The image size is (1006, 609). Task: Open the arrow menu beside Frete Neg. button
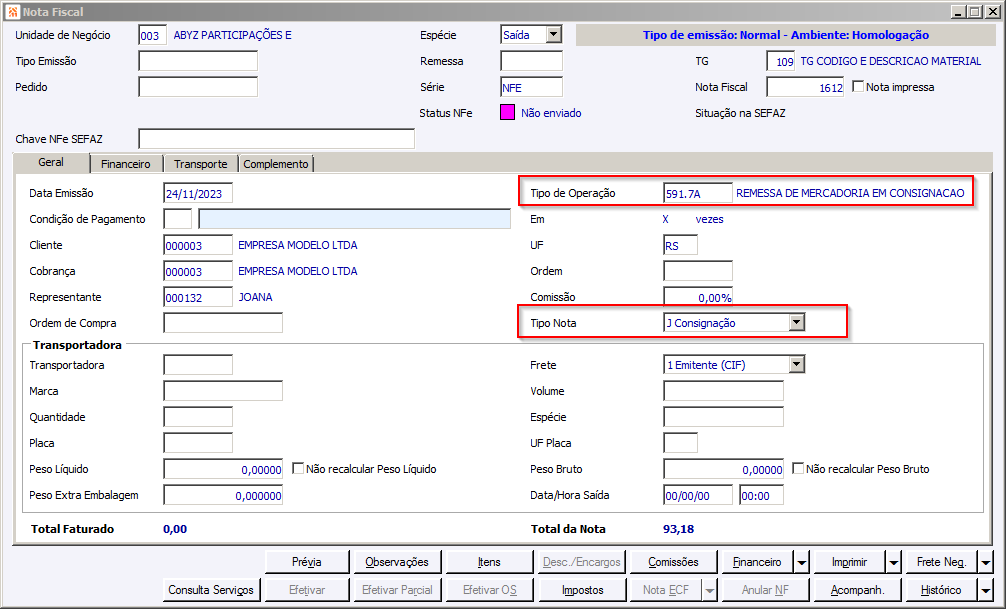click(985, 562)
